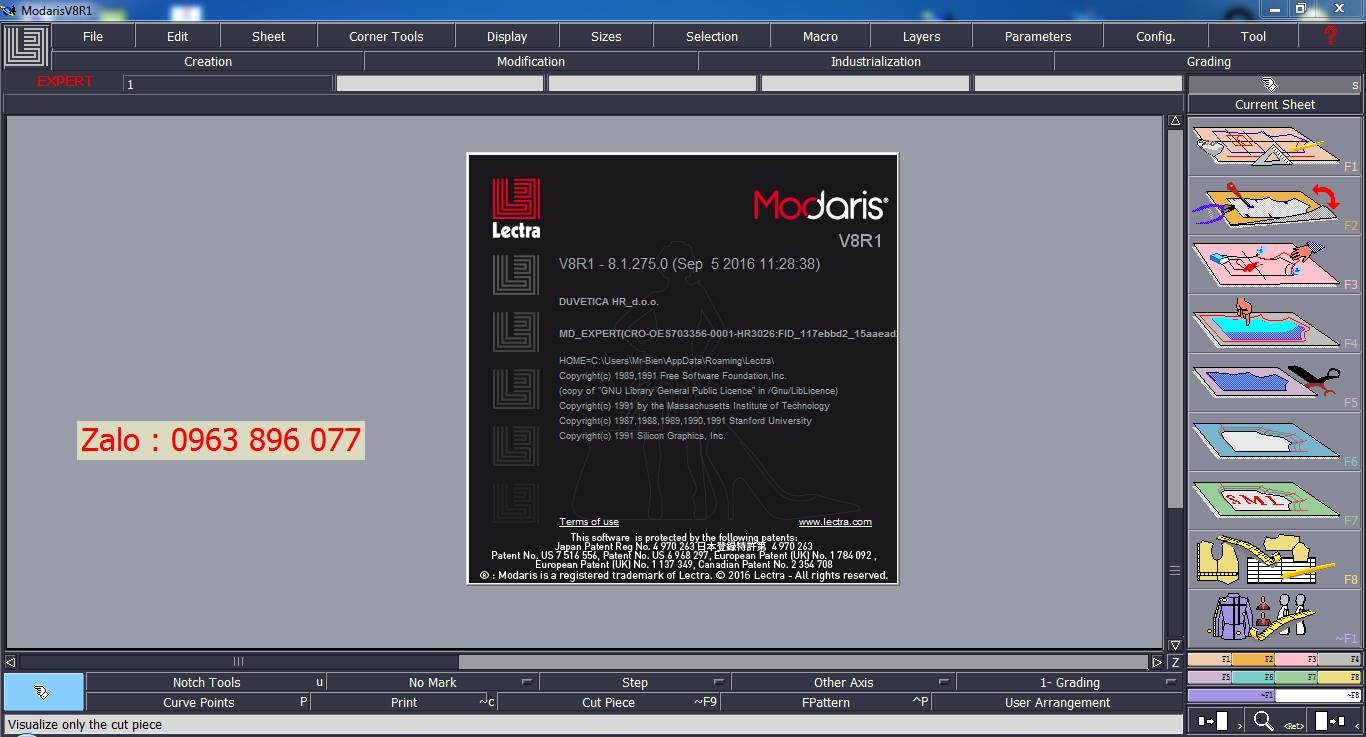Click the horizontal scrollbar thumb
Screen dimensions: 1366x737
(239, 662)
